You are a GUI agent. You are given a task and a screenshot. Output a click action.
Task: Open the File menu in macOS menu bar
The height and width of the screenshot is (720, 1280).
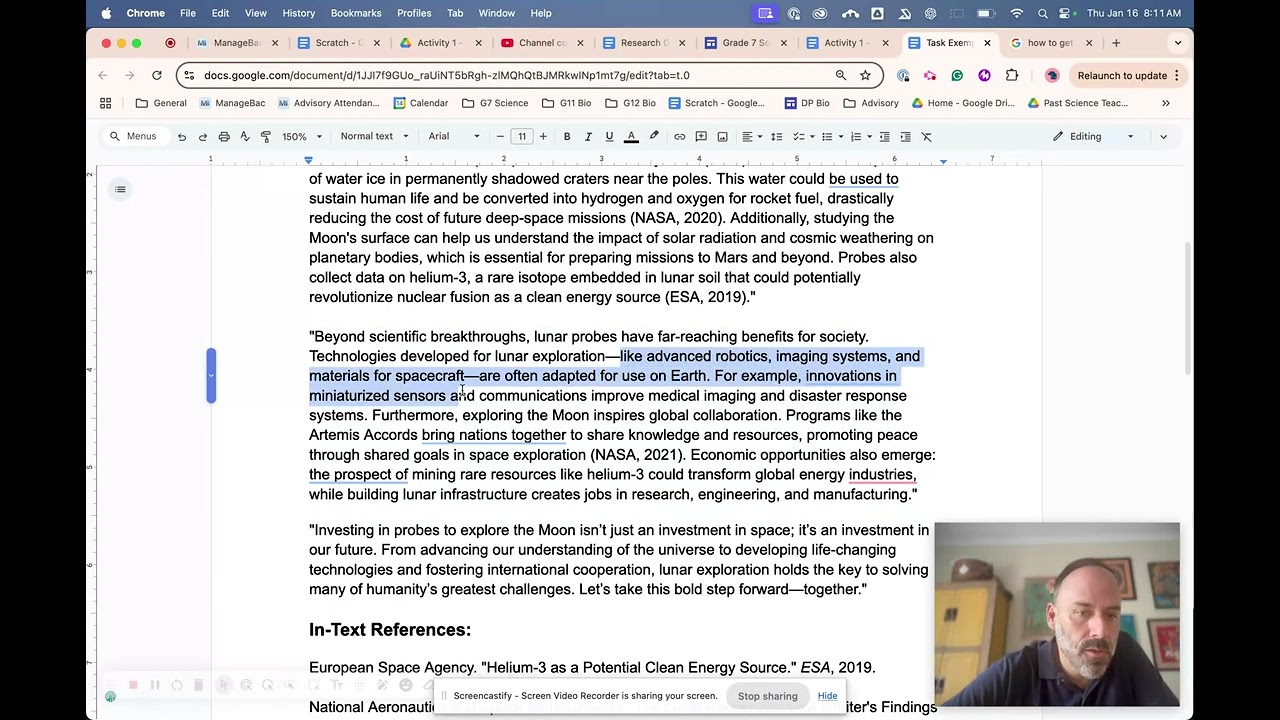[x=188, y=13]
